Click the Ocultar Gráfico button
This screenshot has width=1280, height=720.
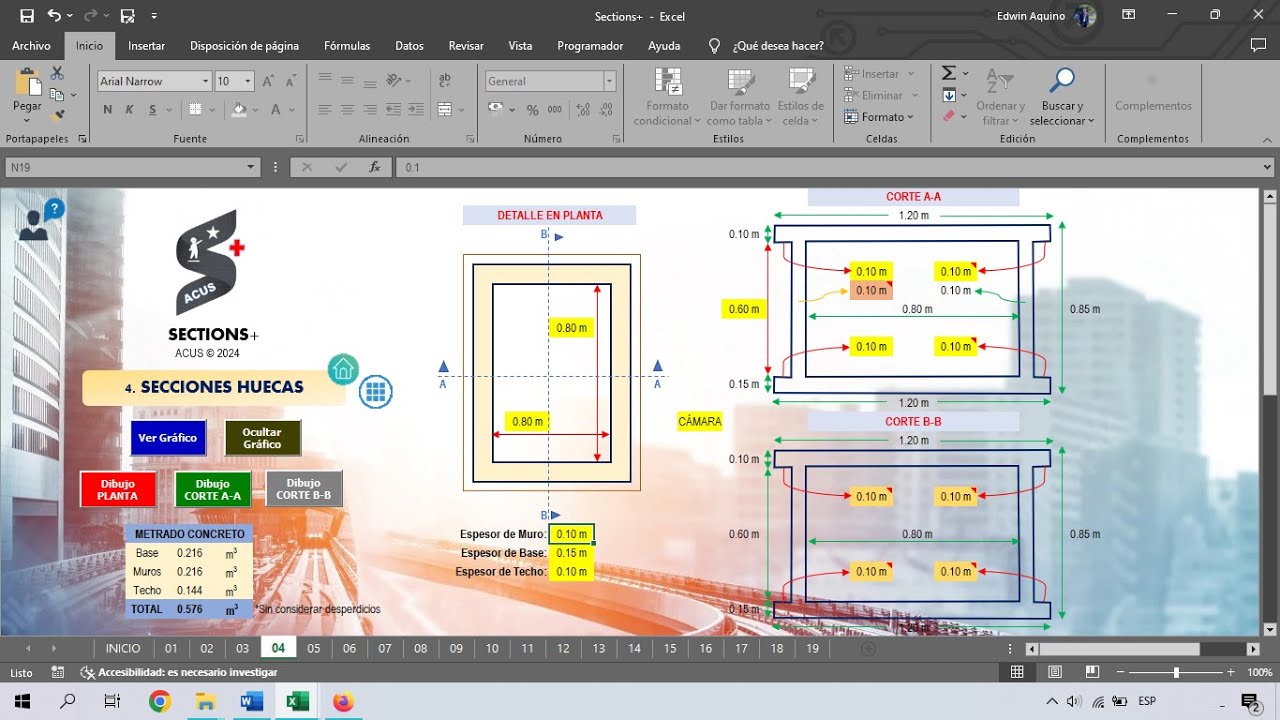click(262, 438)
